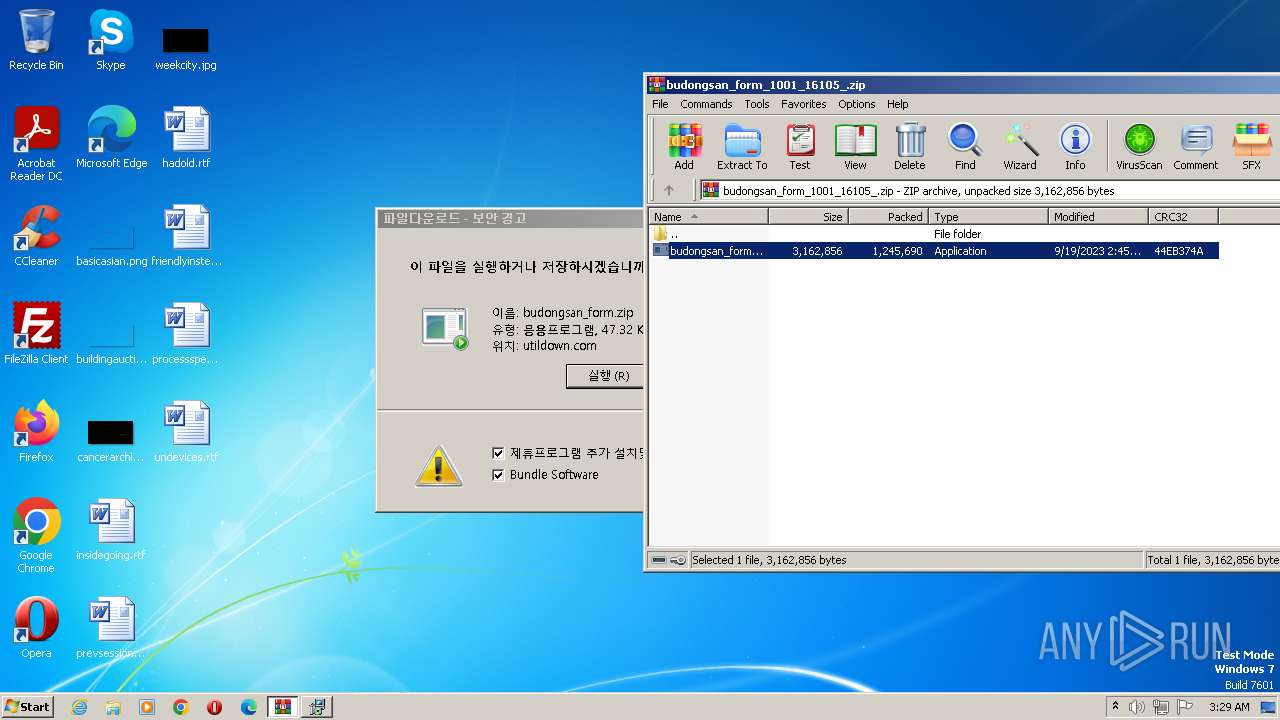Image resolution: width=1280 pixels, height=720 pixels.
Task: Click the 3:29 AM taskbar clock
Action: pyautogui.click(x=1229, y=707)
